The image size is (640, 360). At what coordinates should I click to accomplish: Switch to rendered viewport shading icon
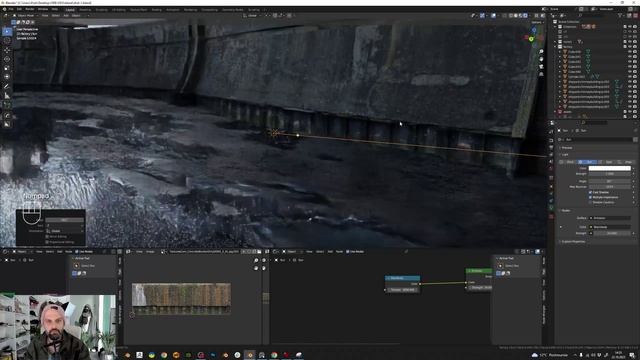click(525, 16)
